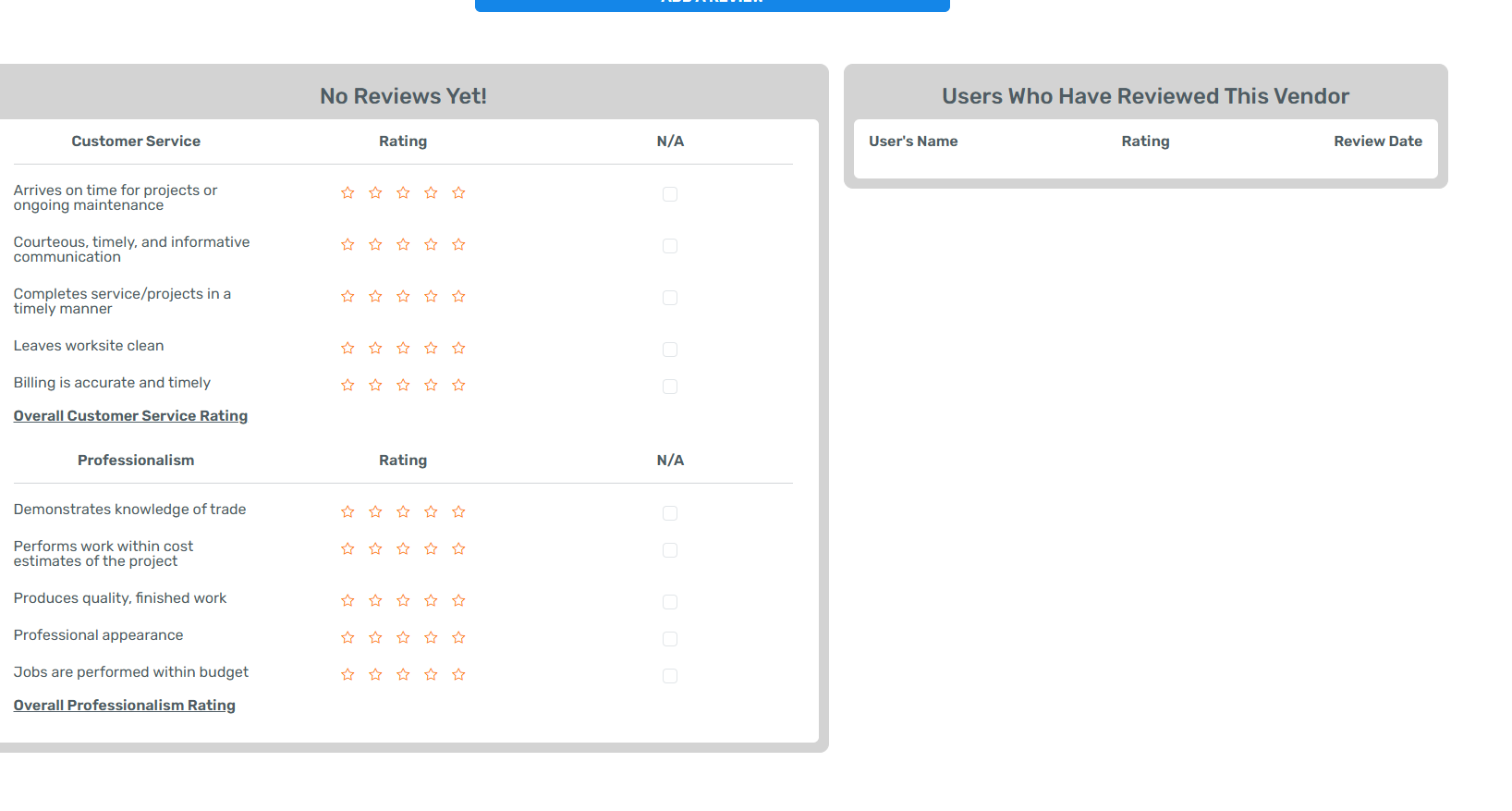Rate 'Leaves worksite clean' four stars
This screenshot has width=1512, height=811.
click(x=431, y=348)
